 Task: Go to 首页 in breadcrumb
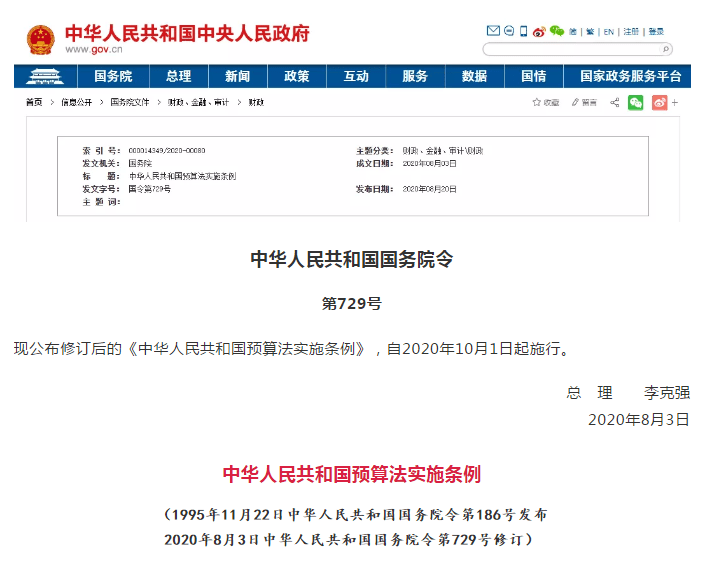pos(34,102)
